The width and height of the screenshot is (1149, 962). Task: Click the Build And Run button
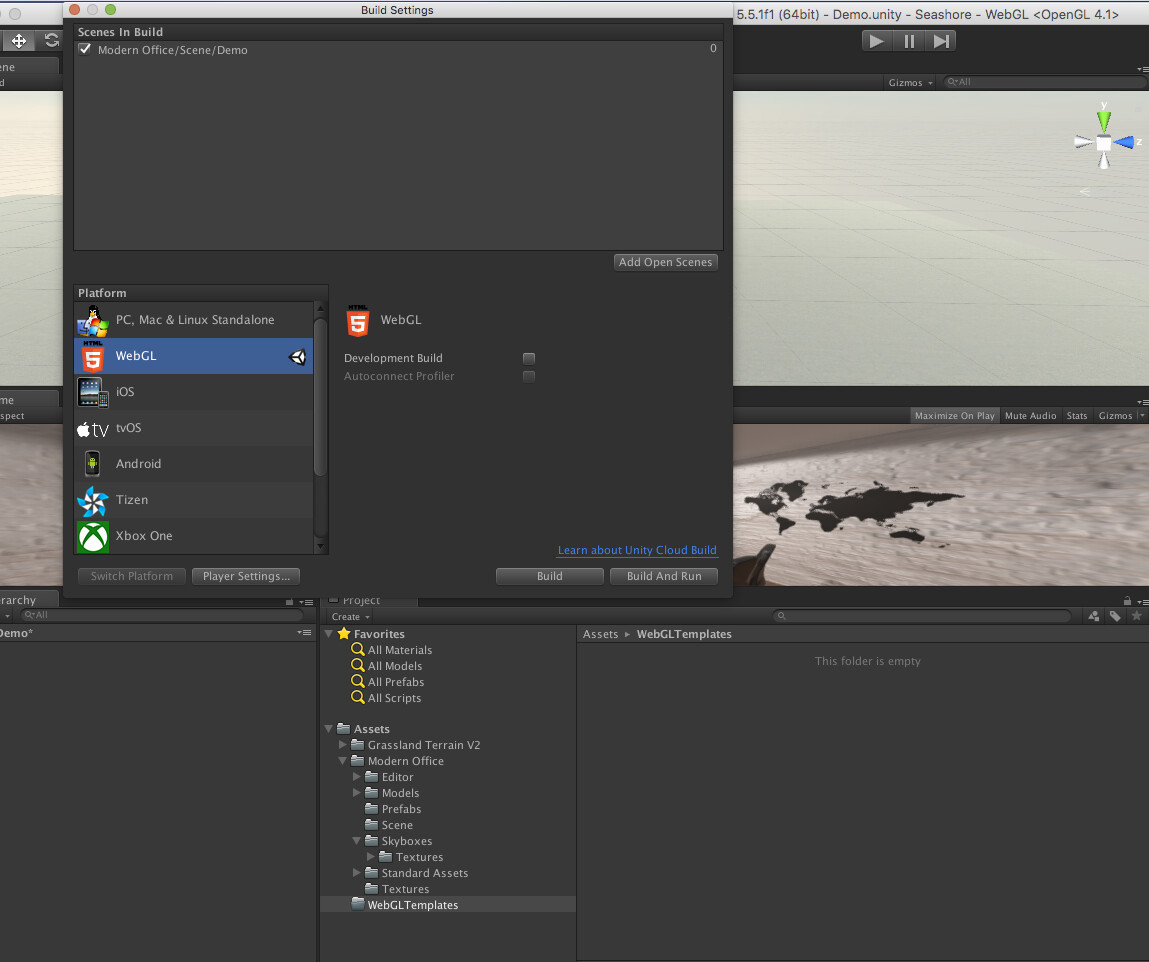[663, 576]
